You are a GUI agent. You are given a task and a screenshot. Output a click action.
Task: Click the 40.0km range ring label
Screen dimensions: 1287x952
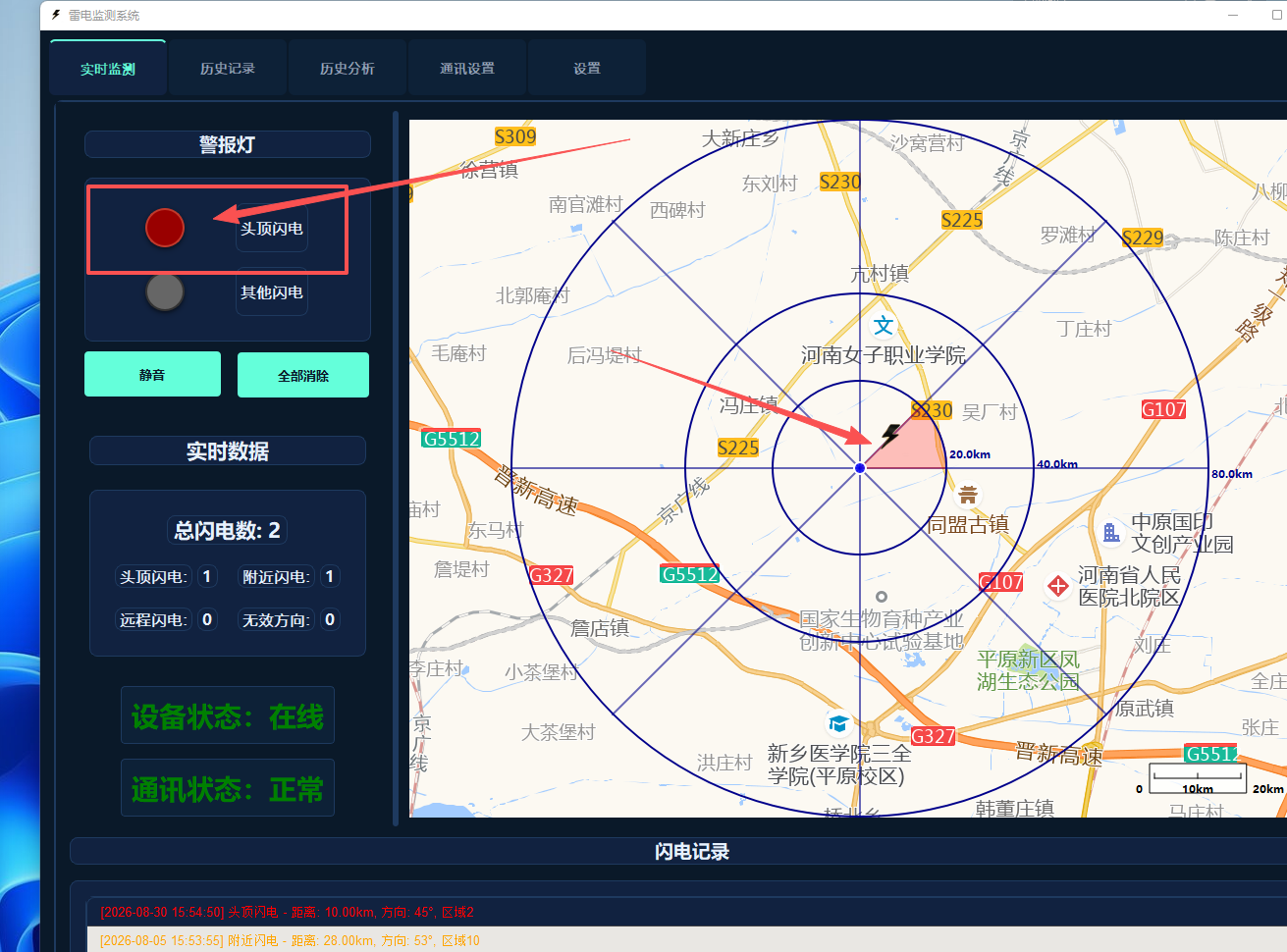click(x=1057, y=464)
